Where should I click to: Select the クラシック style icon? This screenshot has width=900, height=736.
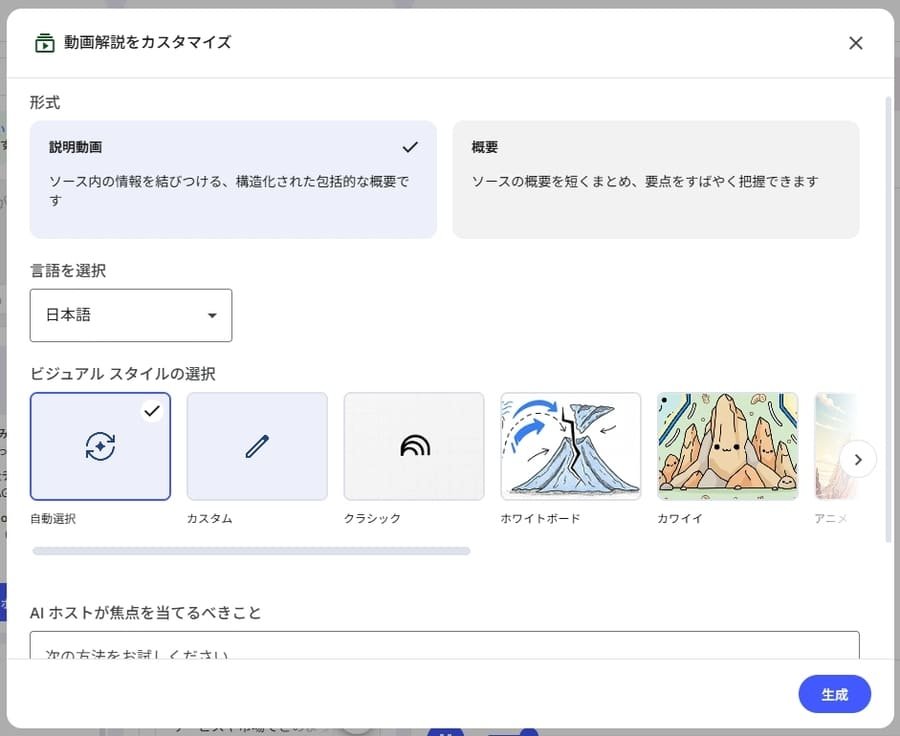[414, 445]
